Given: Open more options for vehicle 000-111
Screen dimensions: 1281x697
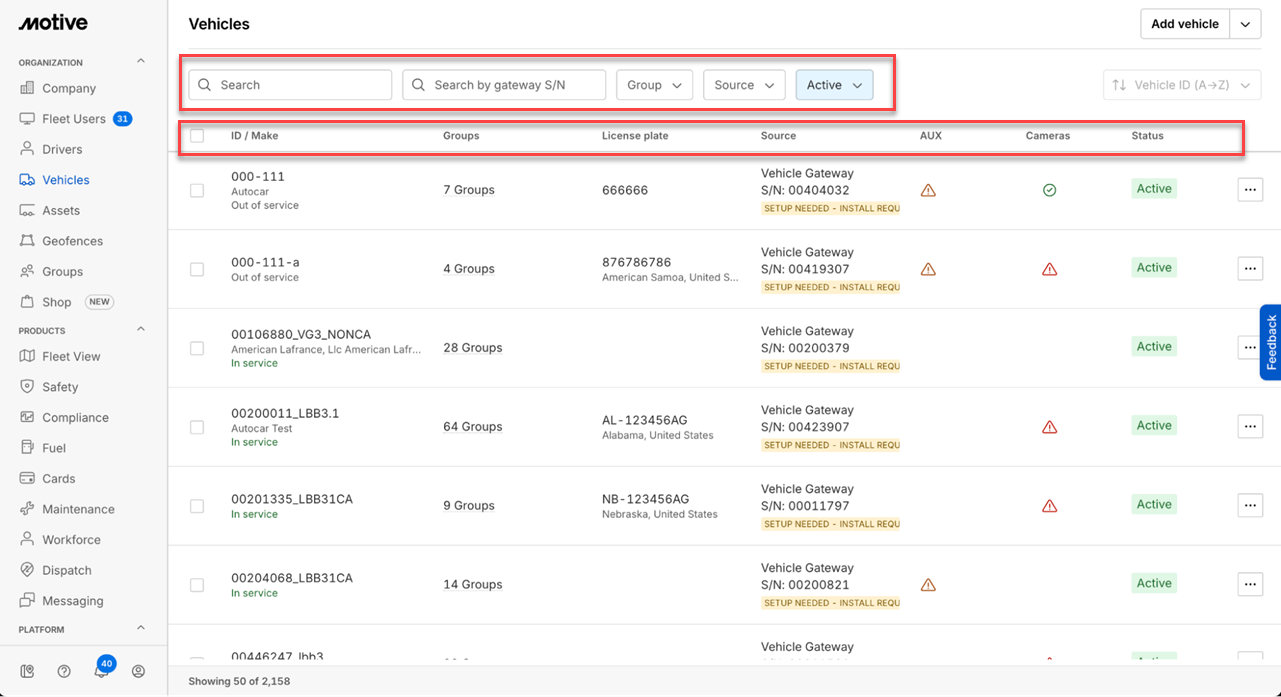Looking at the screenshot, I should [x=1250, y=189].
